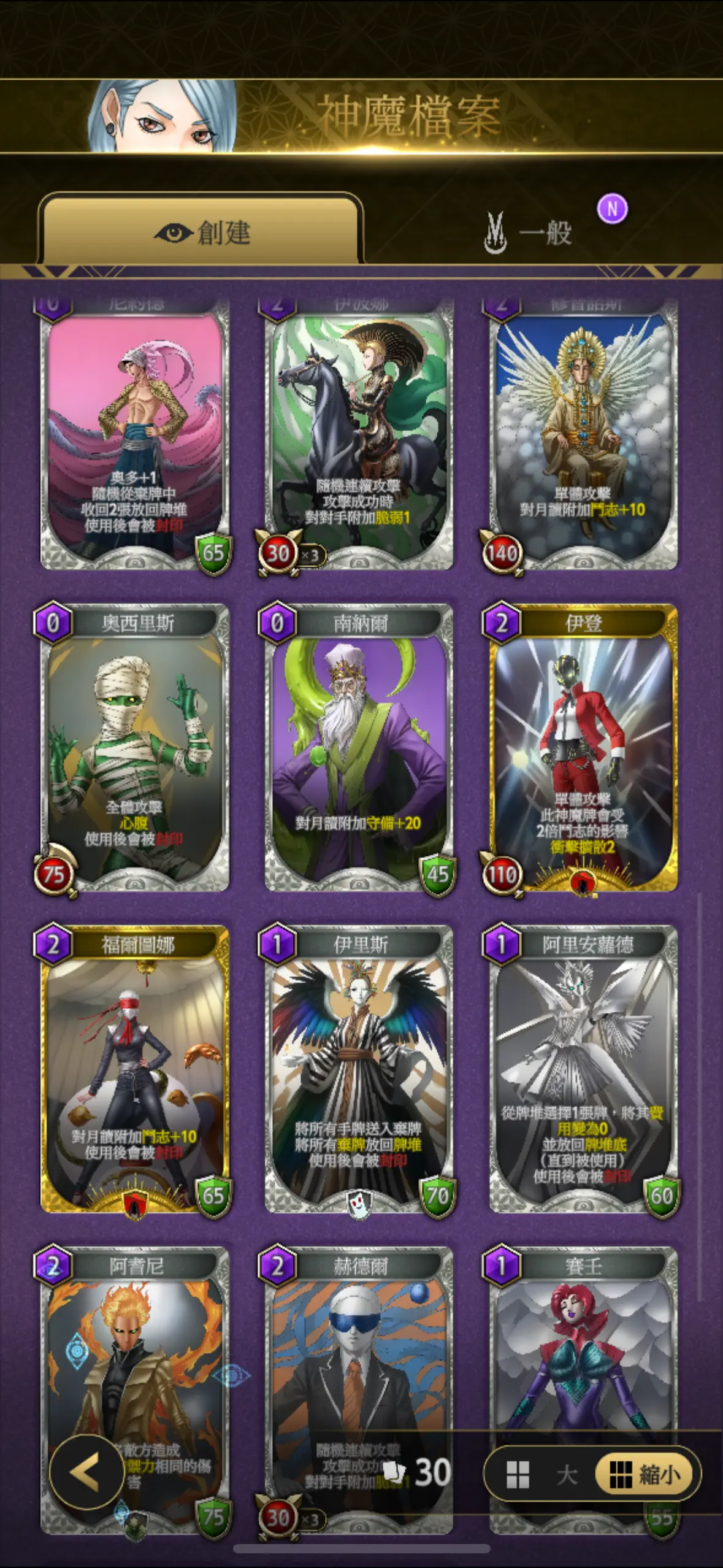Open the 創建 tab
Screen dimensions: 723x1568
coord(201,231)
